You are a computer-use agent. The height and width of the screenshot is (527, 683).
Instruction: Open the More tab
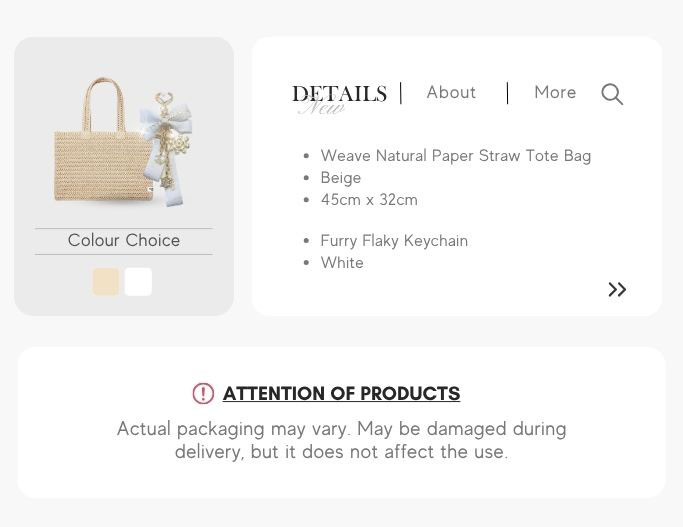click(555, 92)
